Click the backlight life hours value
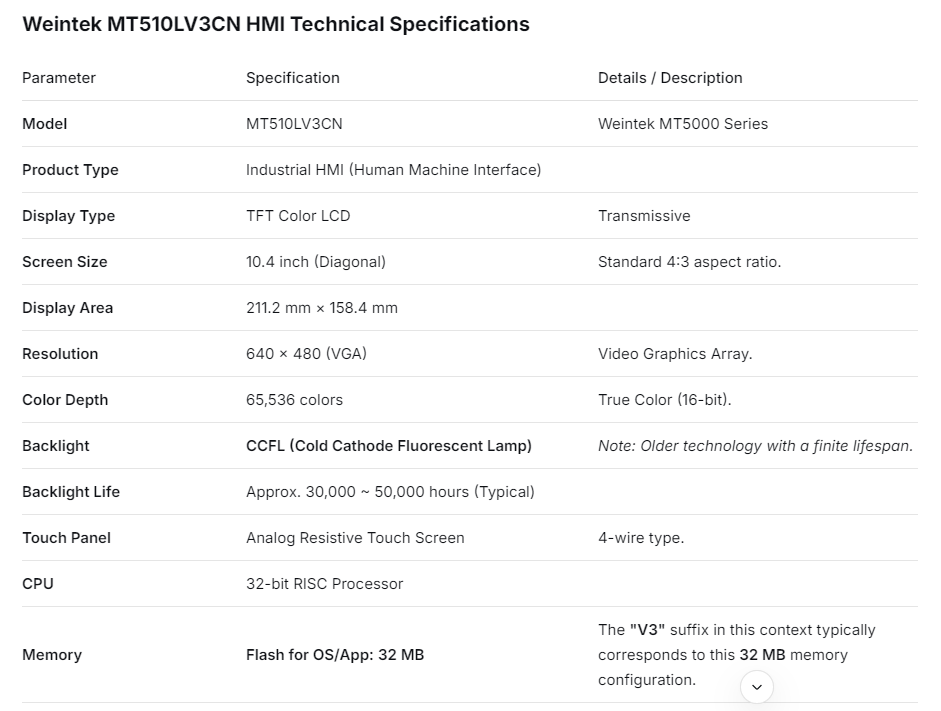Viewport: 941px width, 711px height. (390, 492)
